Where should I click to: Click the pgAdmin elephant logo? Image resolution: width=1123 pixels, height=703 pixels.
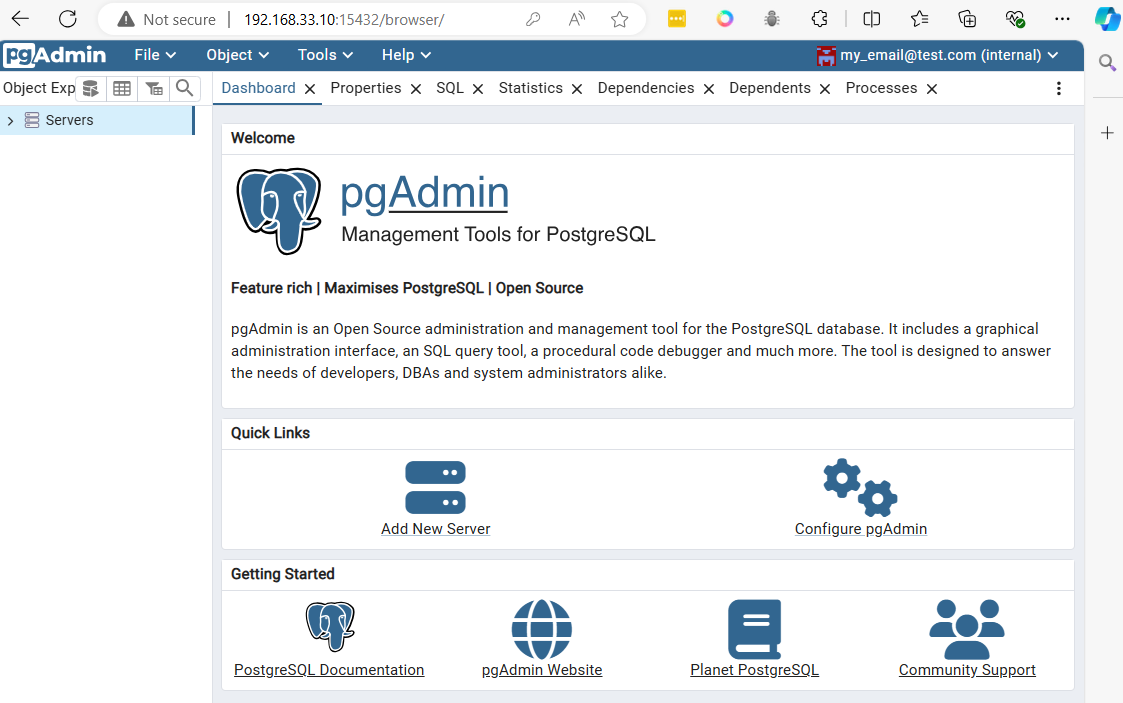[x=280, y=210]
